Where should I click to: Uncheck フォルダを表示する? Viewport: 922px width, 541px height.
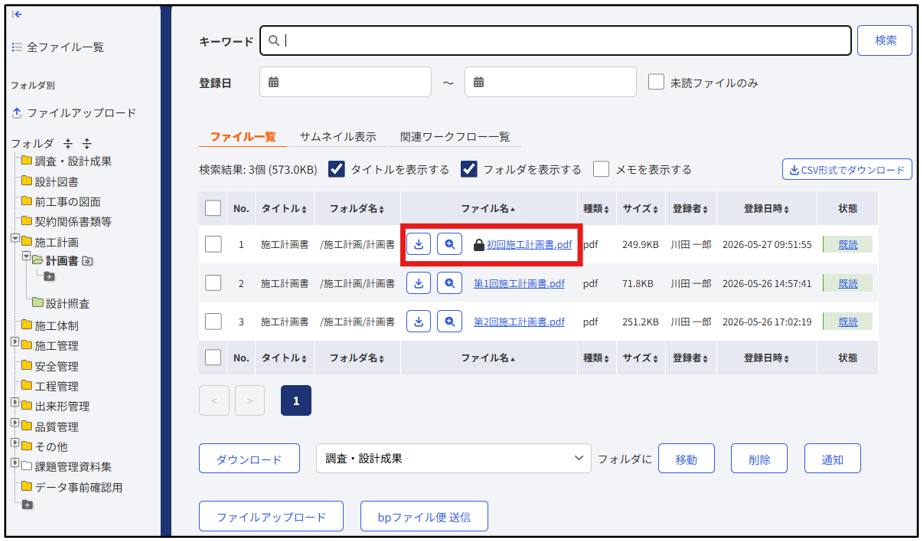(x=469, y=169)
